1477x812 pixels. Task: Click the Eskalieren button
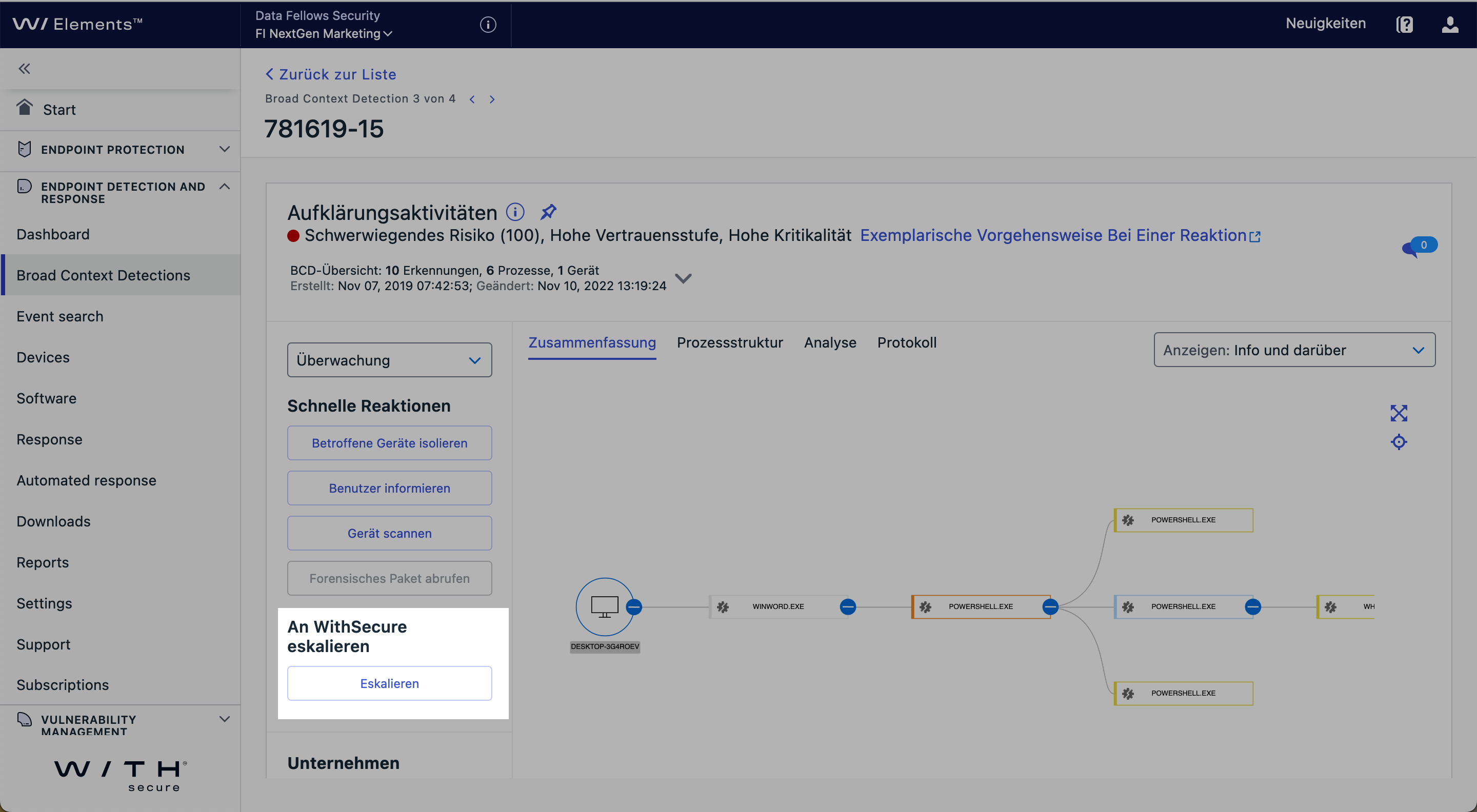pos(389,683)
